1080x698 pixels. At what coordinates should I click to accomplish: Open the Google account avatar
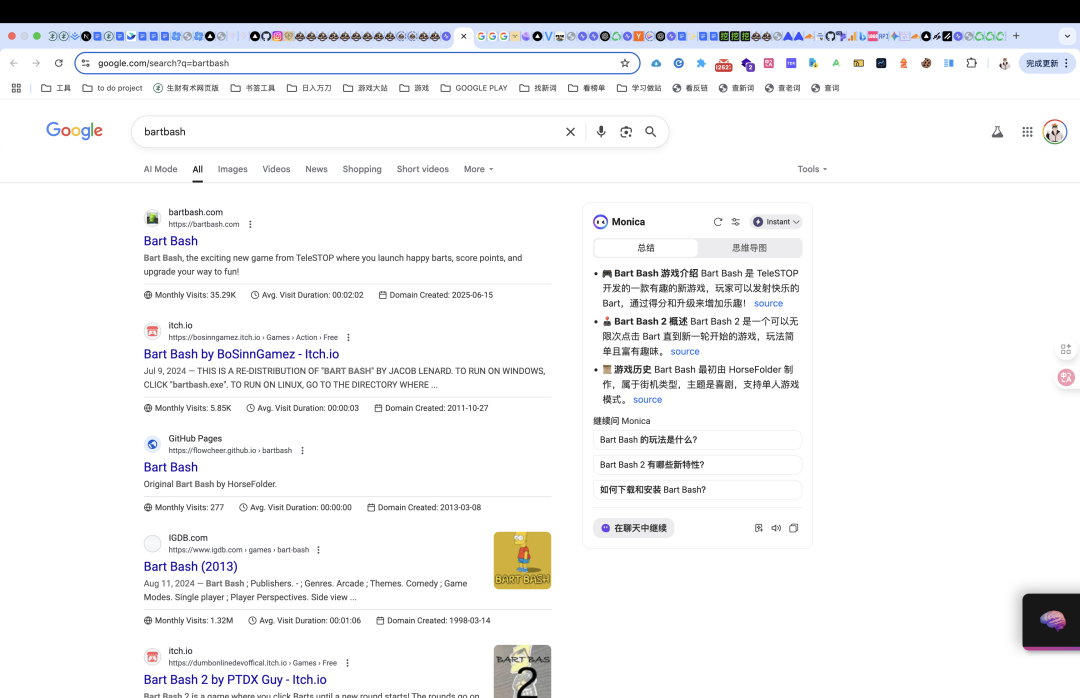click(x=1055, y=132)
